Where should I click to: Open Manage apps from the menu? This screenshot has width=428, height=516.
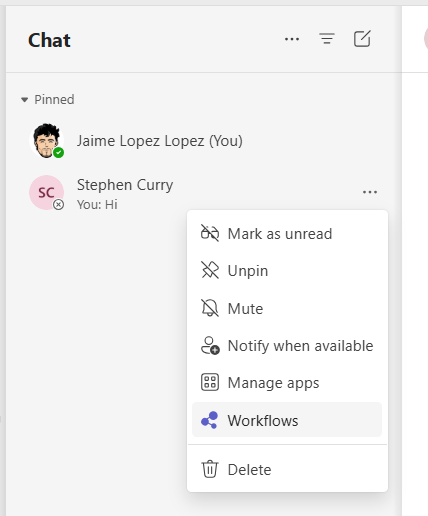click(x=287, y=383)
